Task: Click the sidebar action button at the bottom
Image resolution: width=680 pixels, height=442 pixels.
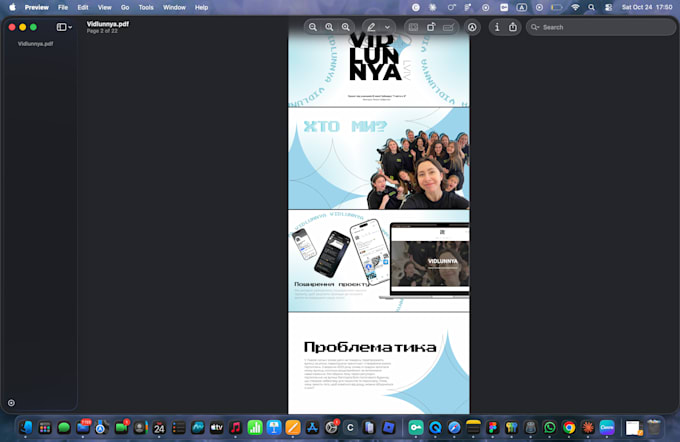Action: pos(11,403)
